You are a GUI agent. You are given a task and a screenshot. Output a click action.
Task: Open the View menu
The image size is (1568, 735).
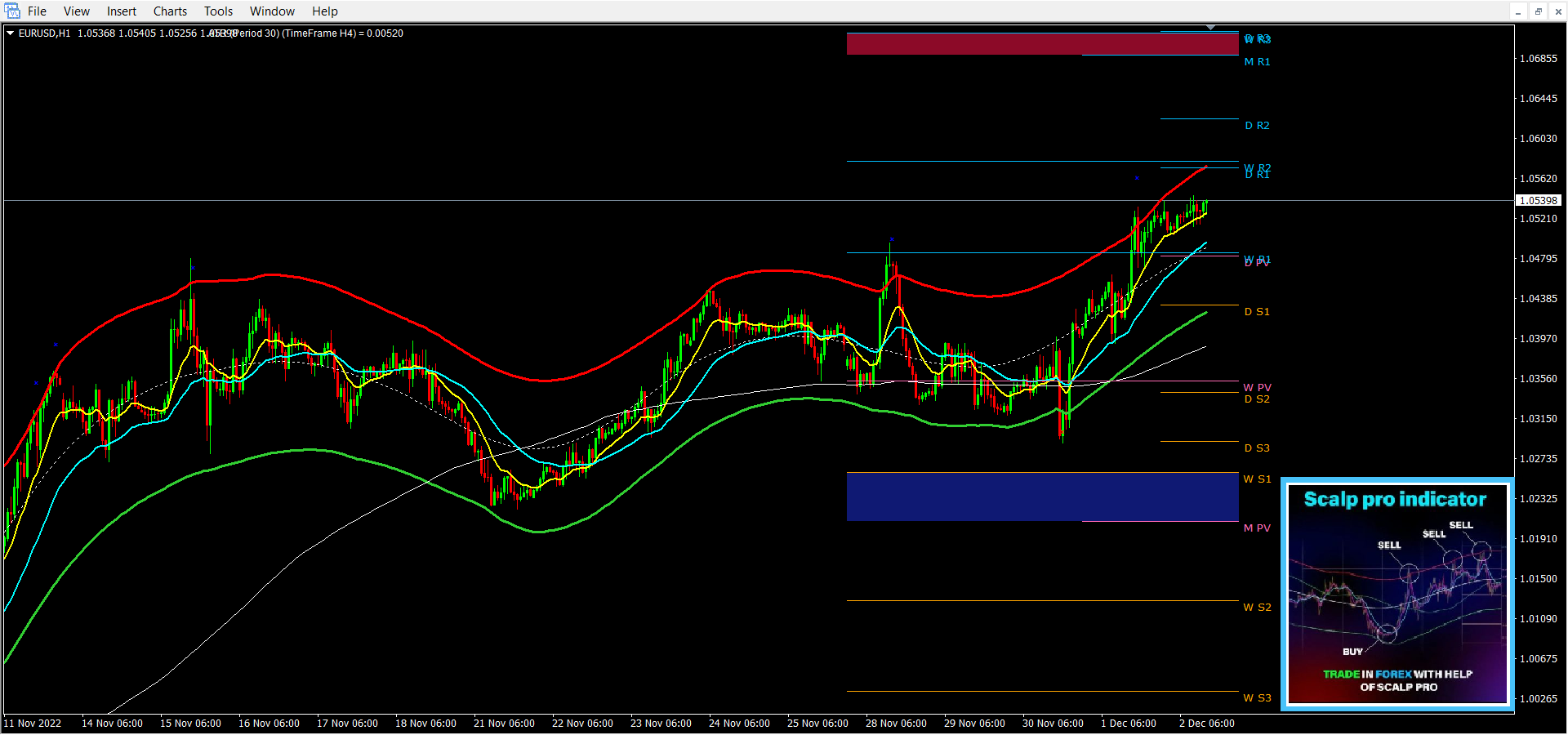(76, 11)
